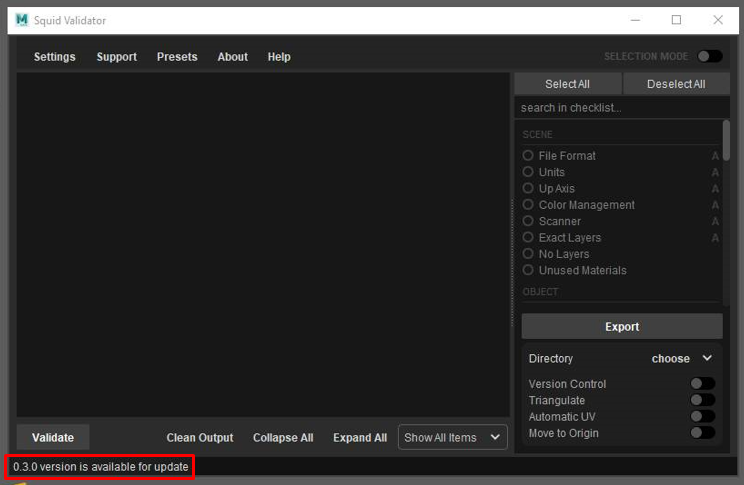Viewport: 744px width, 485px height.
Task: Click the A icon beside Scanner
Action: point(715,222)
